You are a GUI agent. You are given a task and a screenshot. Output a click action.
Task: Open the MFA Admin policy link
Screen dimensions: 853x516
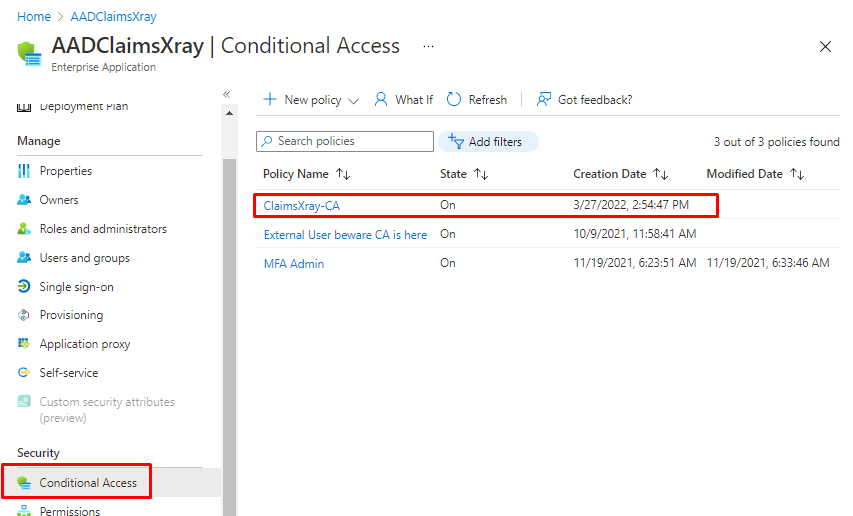click(x=294, y=264)
